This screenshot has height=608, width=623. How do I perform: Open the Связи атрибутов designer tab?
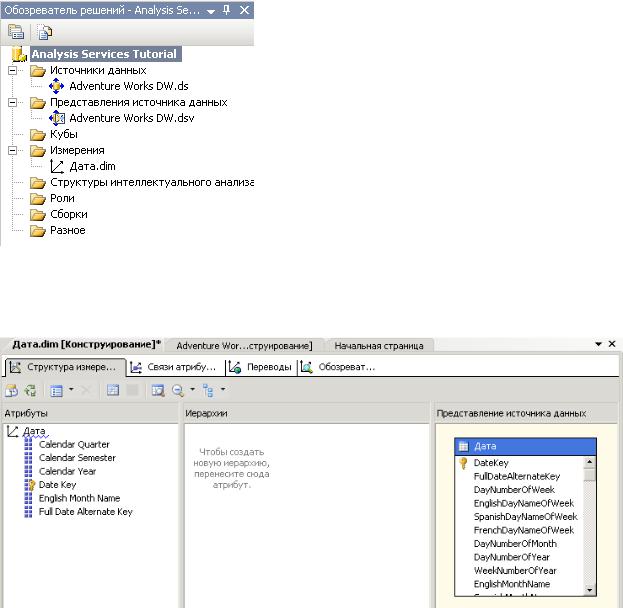173,367
